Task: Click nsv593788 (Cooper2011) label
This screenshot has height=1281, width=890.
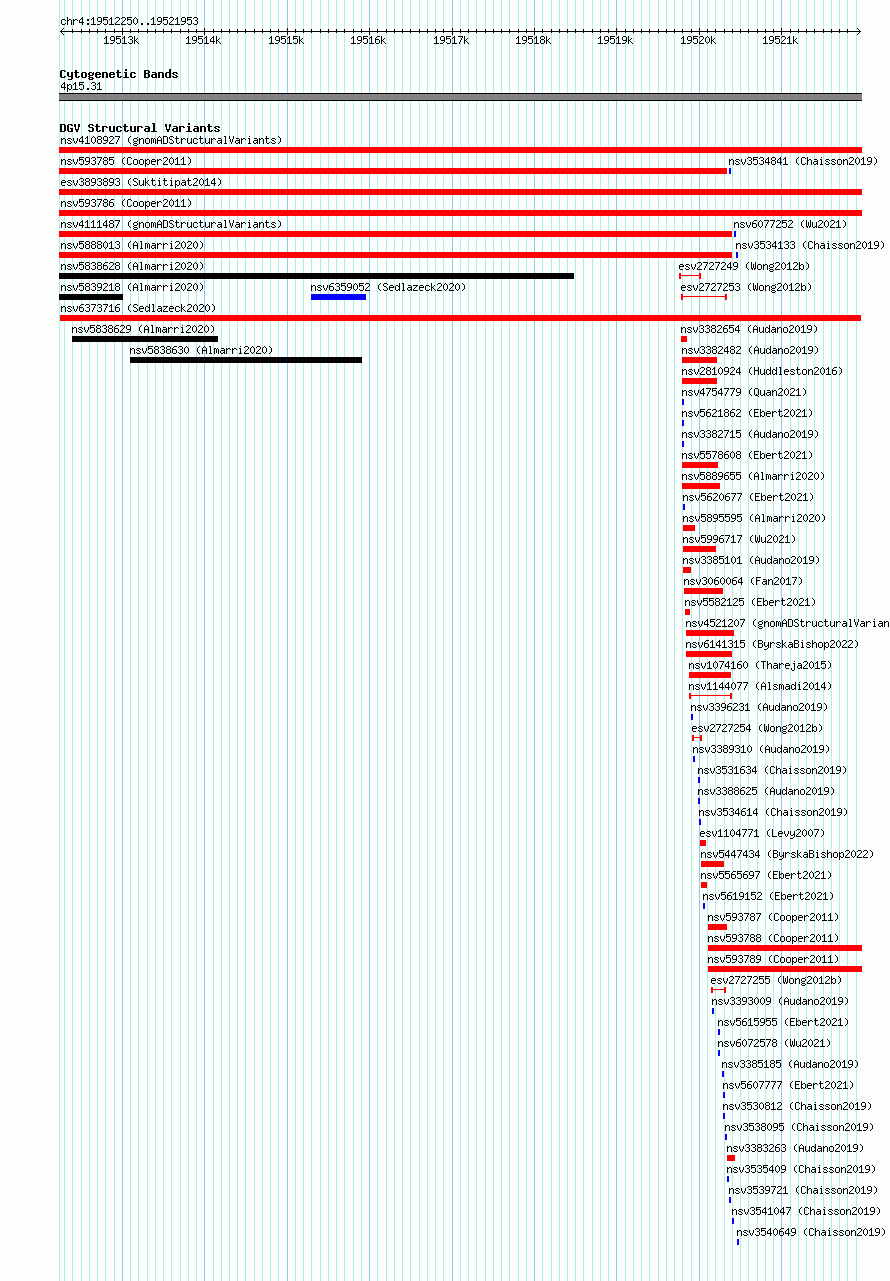Action: tap(773, 938)
